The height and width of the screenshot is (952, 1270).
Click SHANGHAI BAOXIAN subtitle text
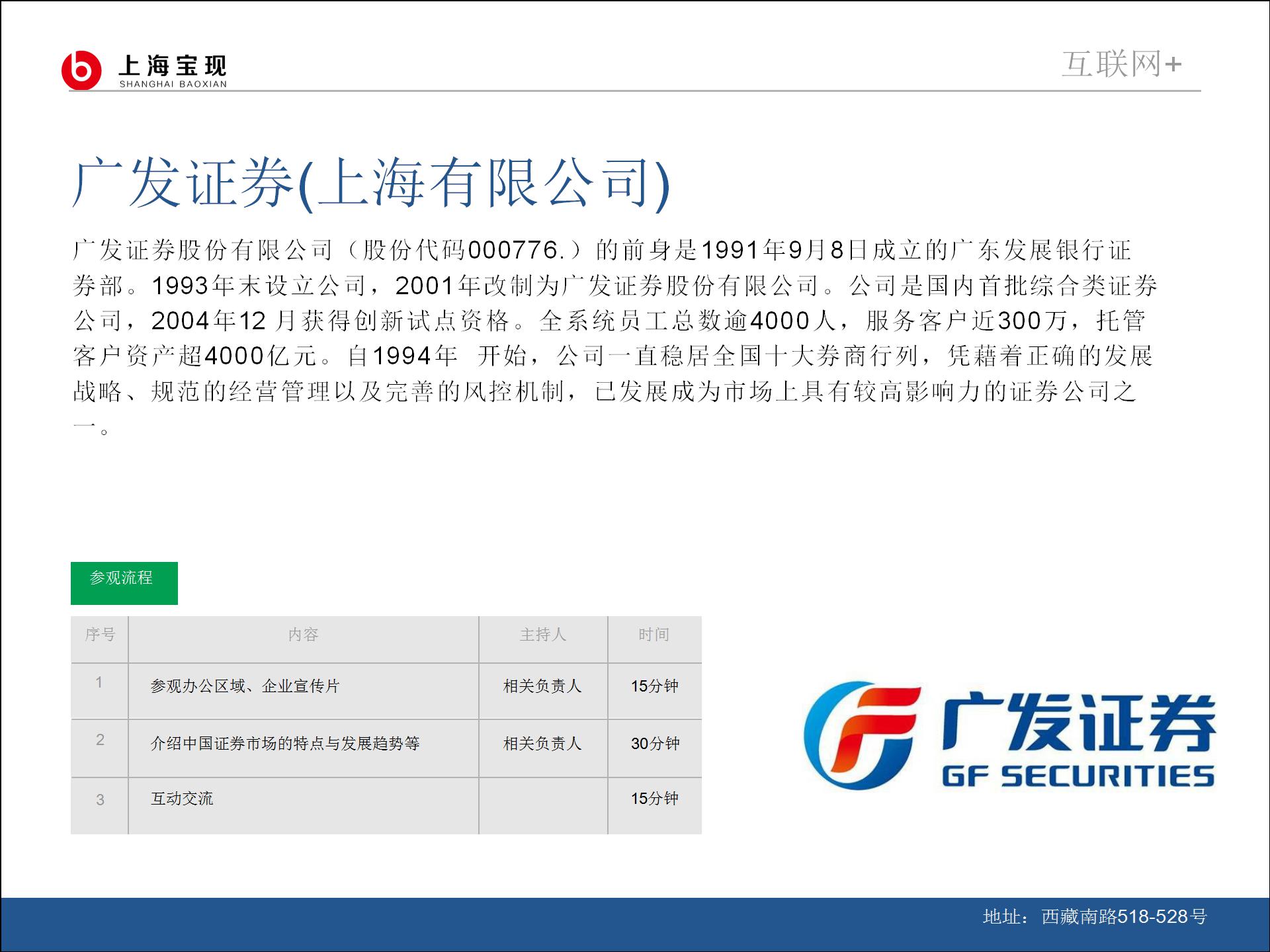(x=173, y=84)
